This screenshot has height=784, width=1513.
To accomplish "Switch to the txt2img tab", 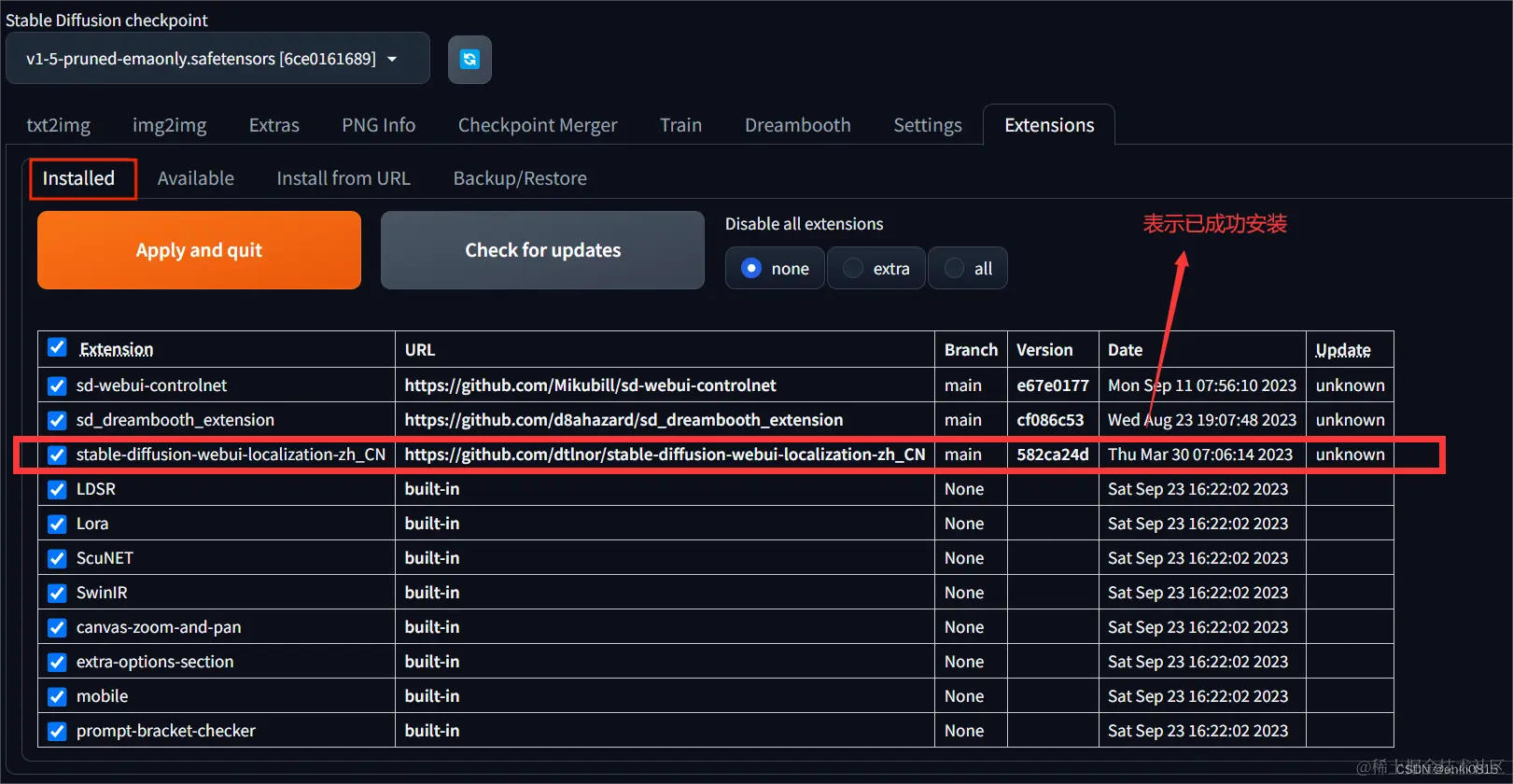I will 58,125.
